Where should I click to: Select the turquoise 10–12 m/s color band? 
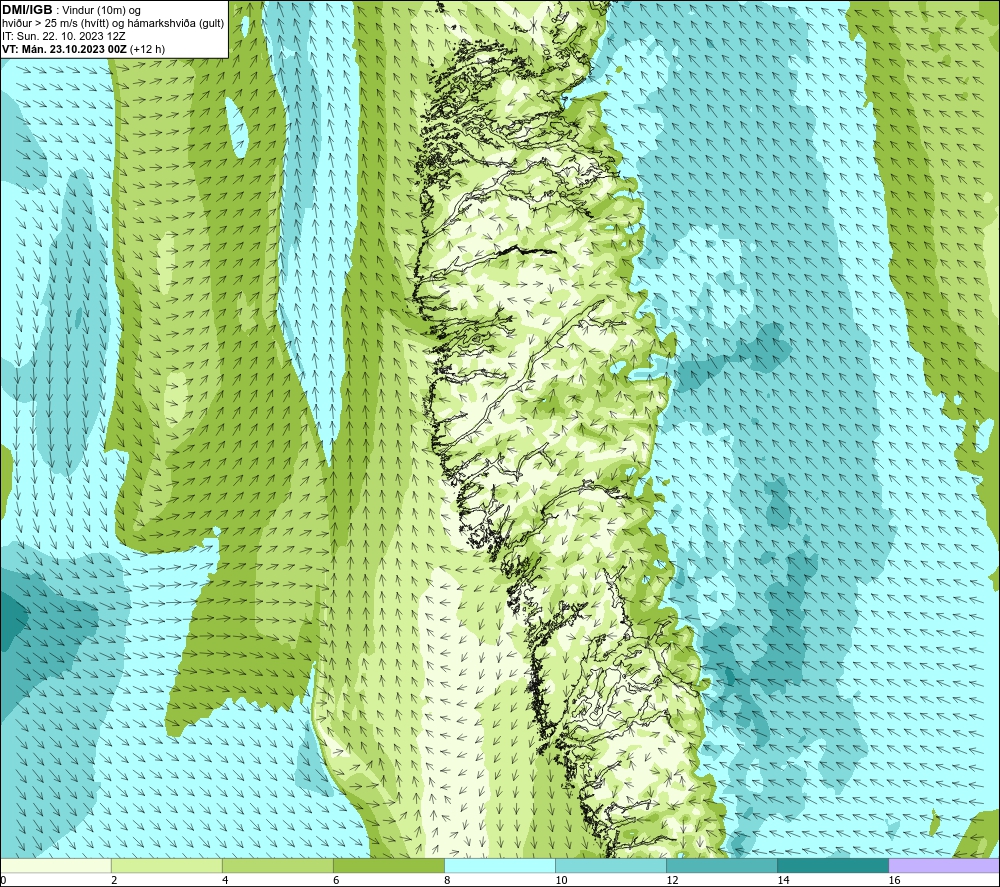611,866
